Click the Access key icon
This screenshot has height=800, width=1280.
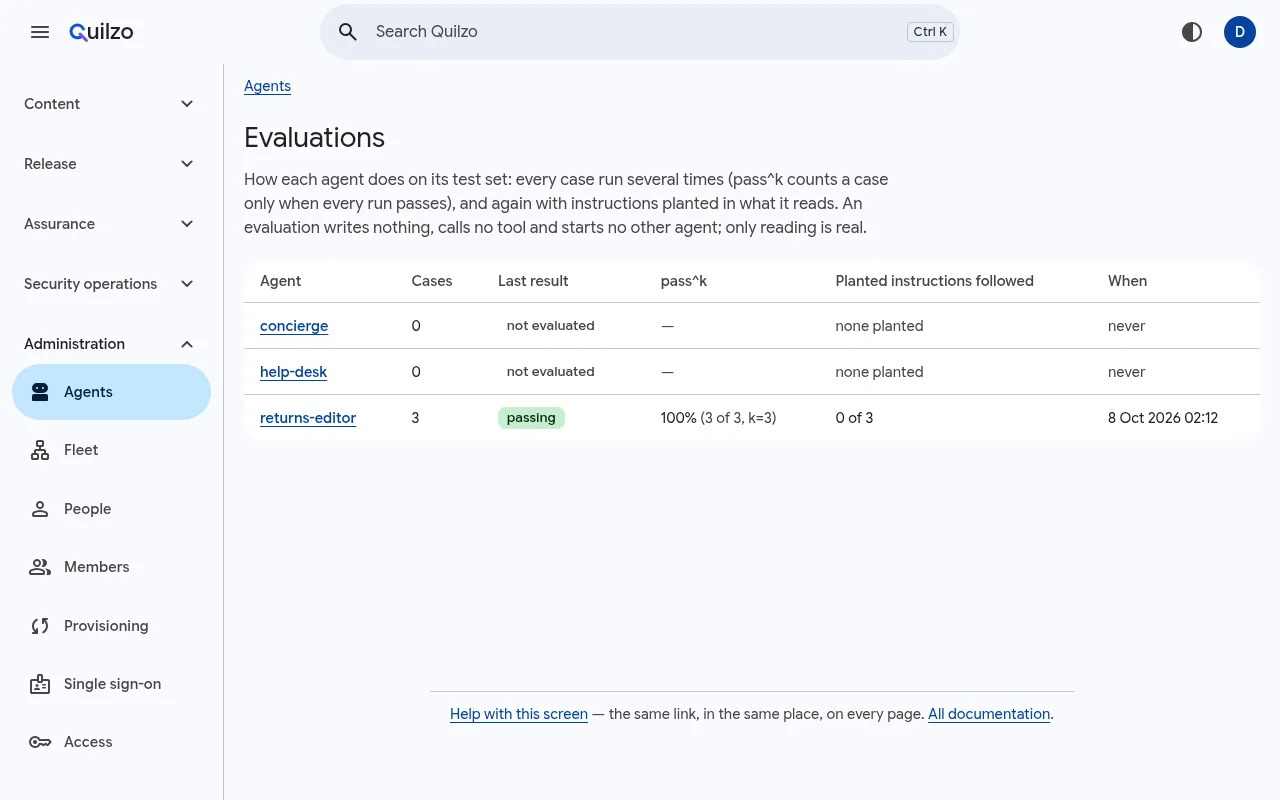coord(40,742)
